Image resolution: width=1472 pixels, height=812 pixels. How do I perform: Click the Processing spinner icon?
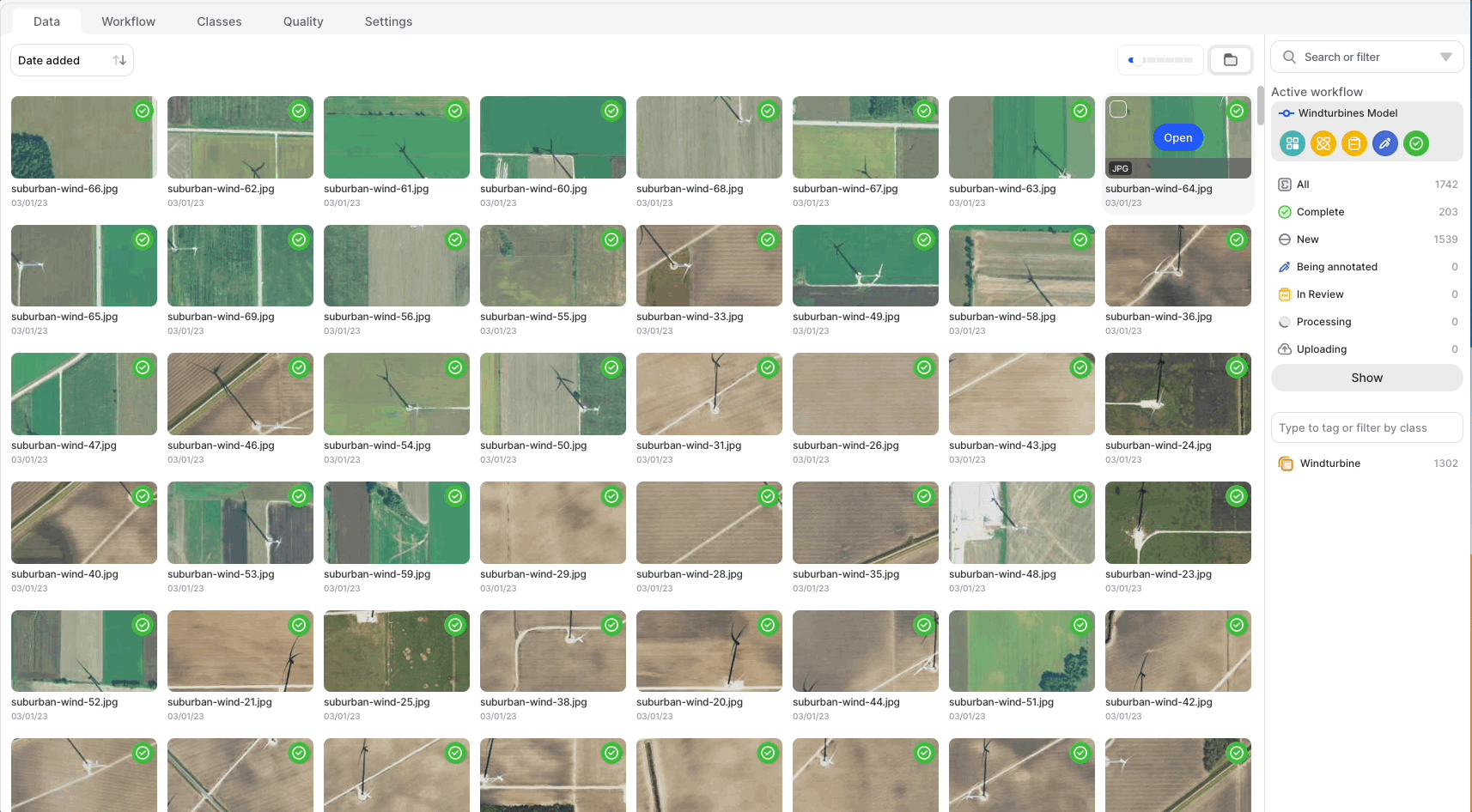click(x=1285, y=322)
